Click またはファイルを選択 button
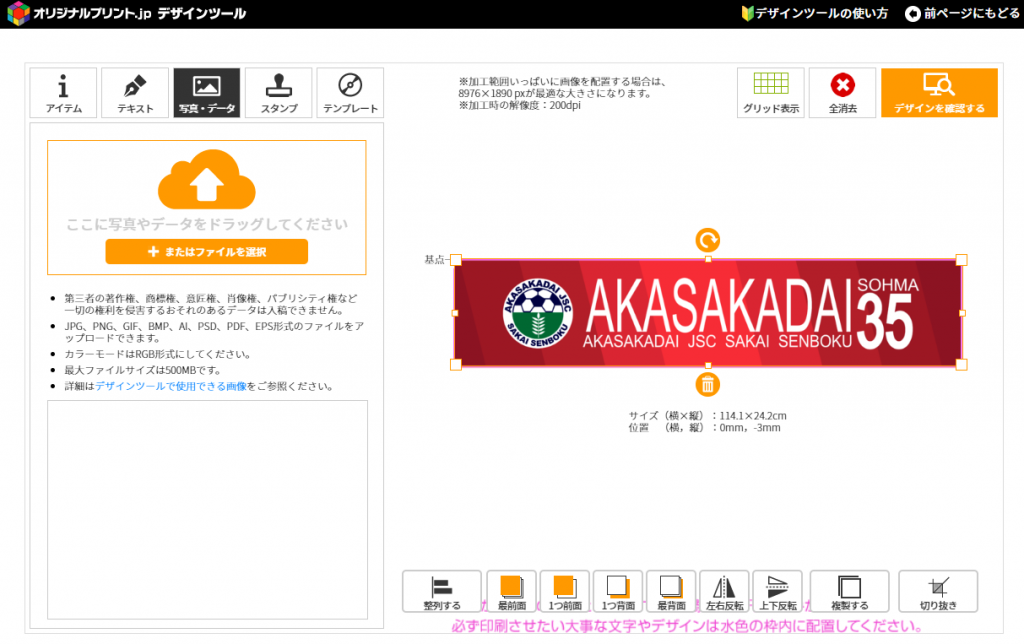This screenshot has width=1024, height=644. [207, 251]
